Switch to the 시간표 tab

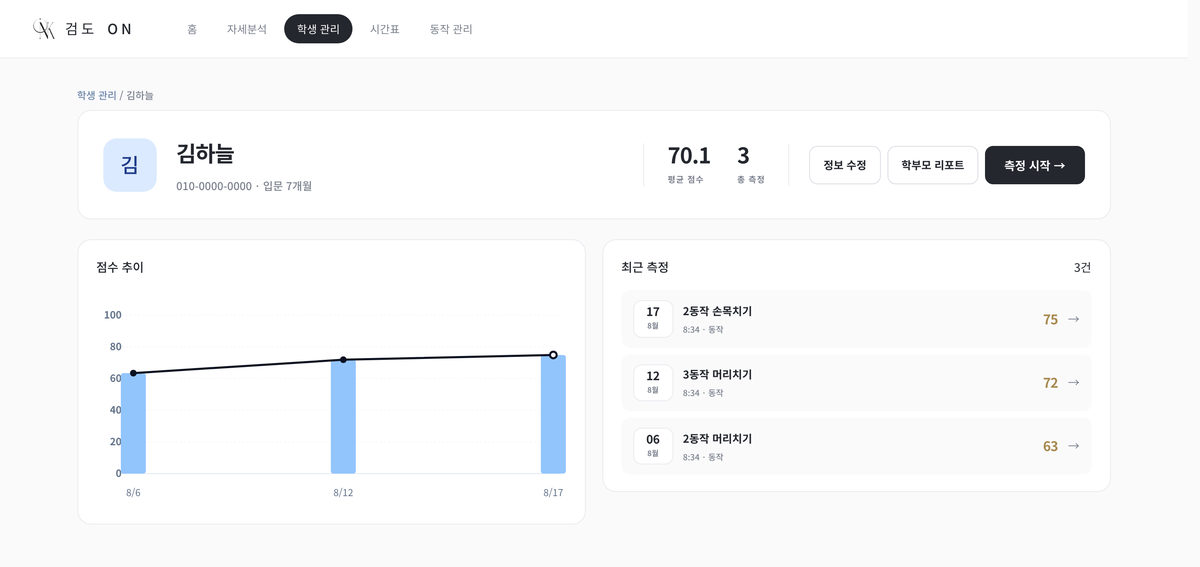385,29
